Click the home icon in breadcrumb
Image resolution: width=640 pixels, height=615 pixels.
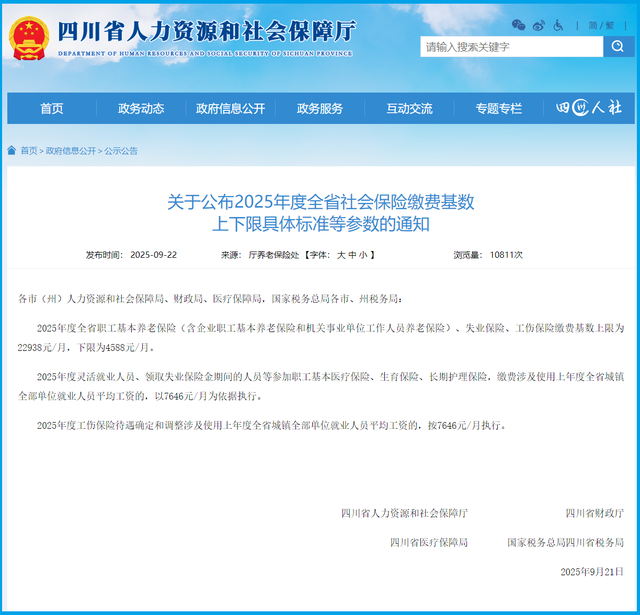11,151
